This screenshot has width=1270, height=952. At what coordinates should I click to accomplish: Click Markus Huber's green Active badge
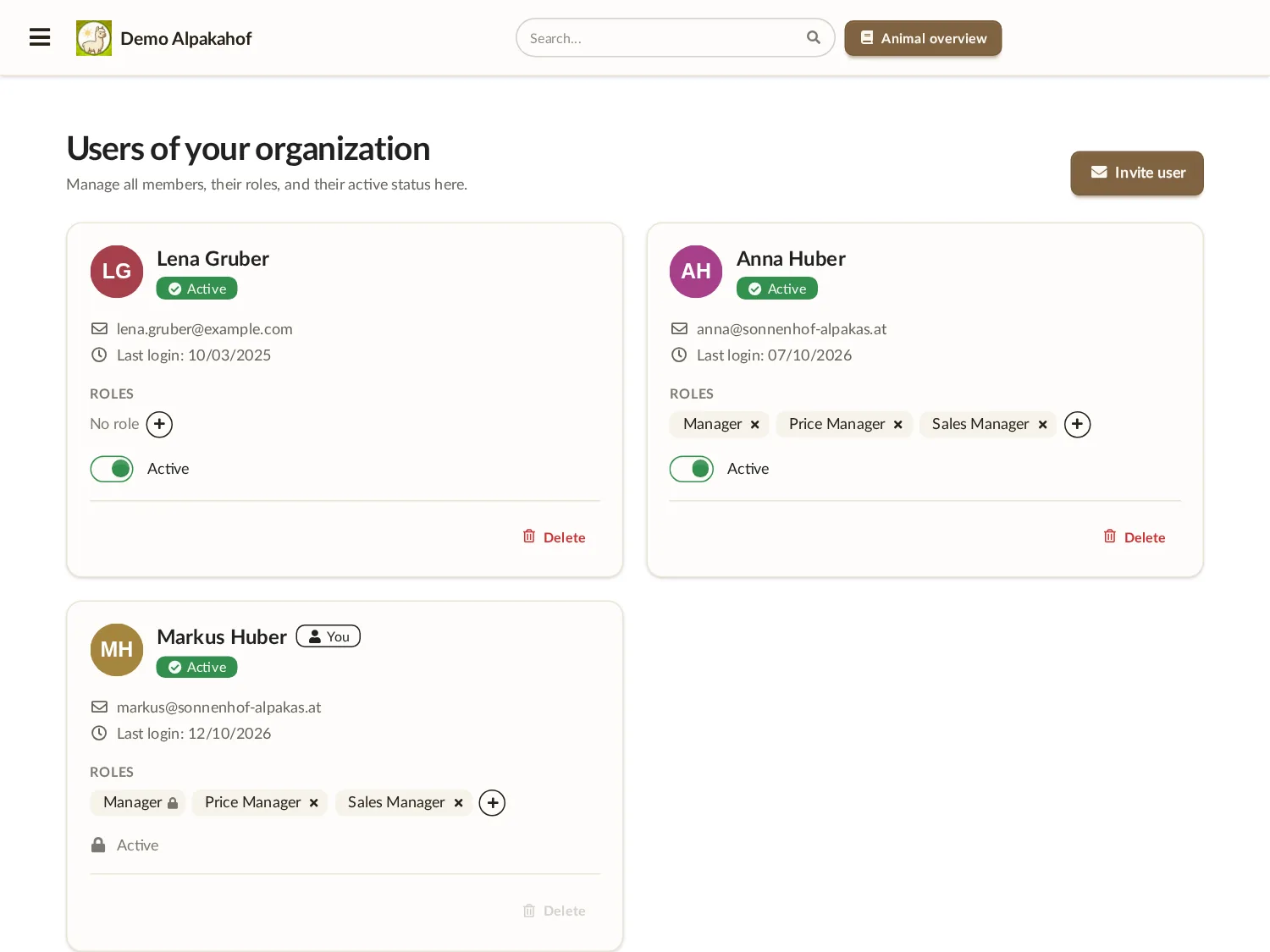click(196, 667)
